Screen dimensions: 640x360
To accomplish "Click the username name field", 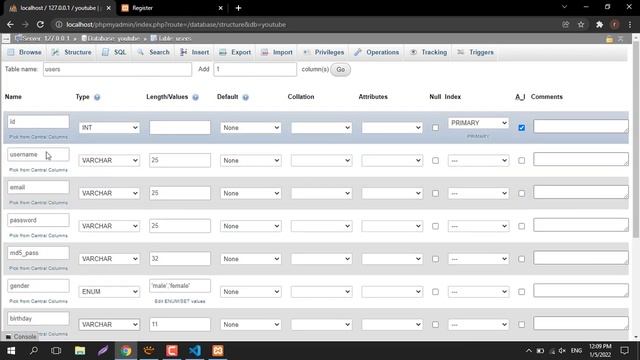I will (x=38, y=155).
